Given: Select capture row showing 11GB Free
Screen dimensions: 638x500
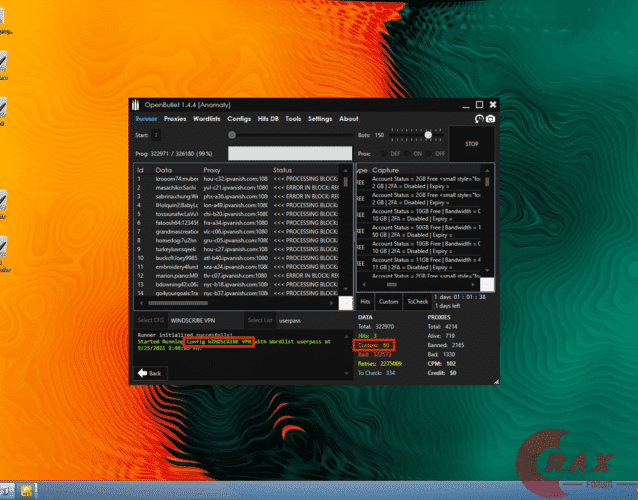Looking at the screenshot, I should tap(420, 264).
